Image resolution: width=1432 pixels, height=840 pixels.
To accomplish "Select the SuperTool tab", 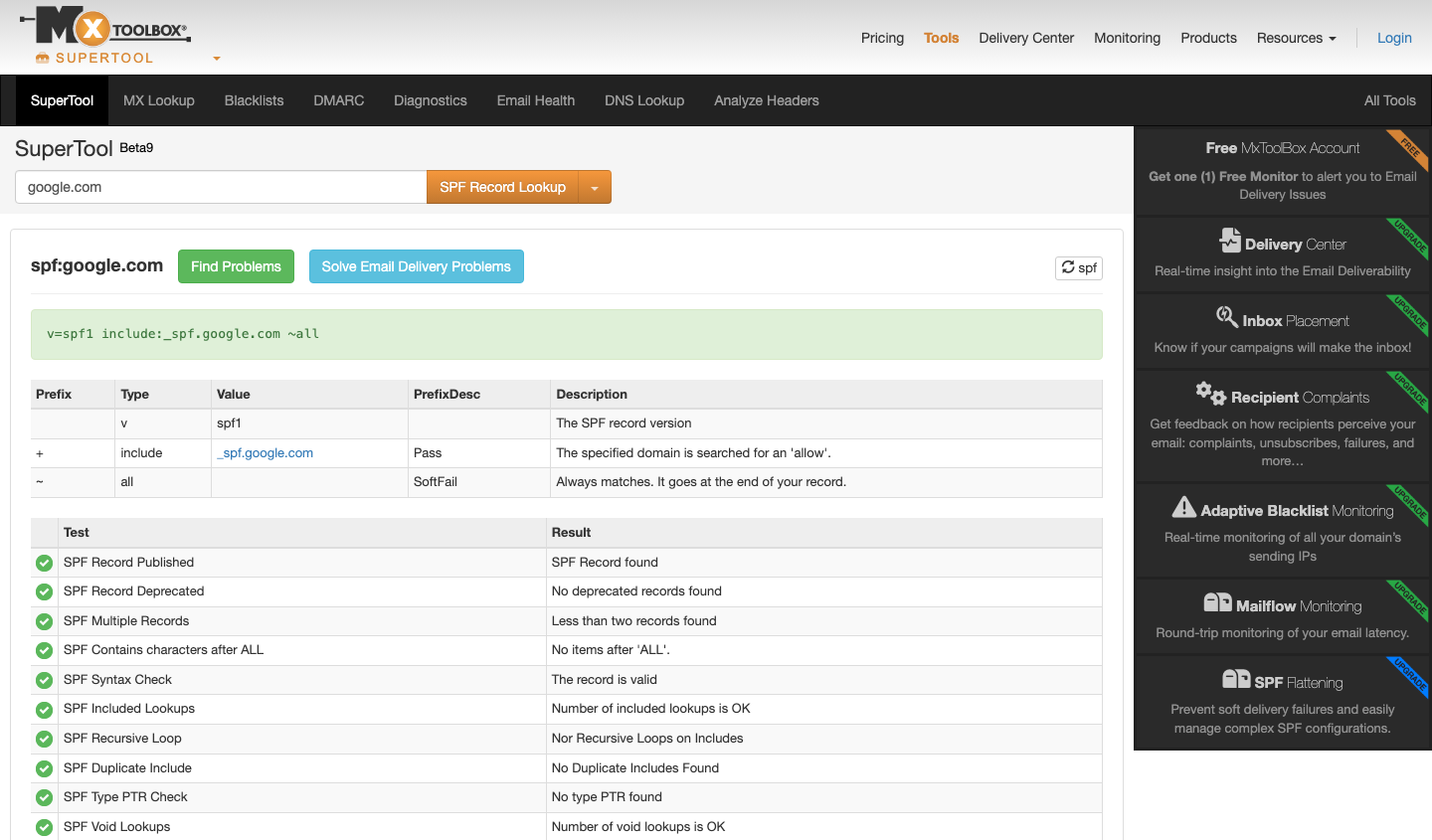I will click(62, 100).
